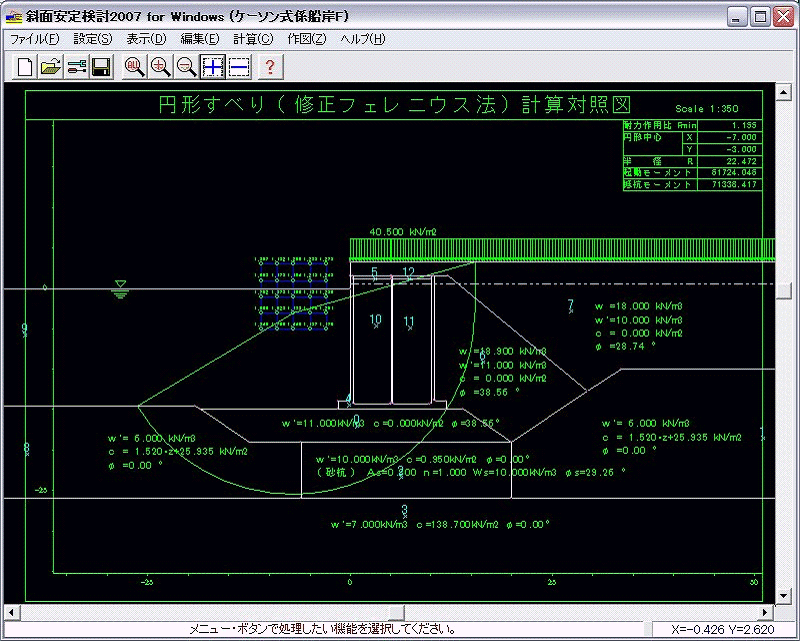Open the ファイル(F) menu
Viewport: 800px width, 641px height.
tap(35, 39)
